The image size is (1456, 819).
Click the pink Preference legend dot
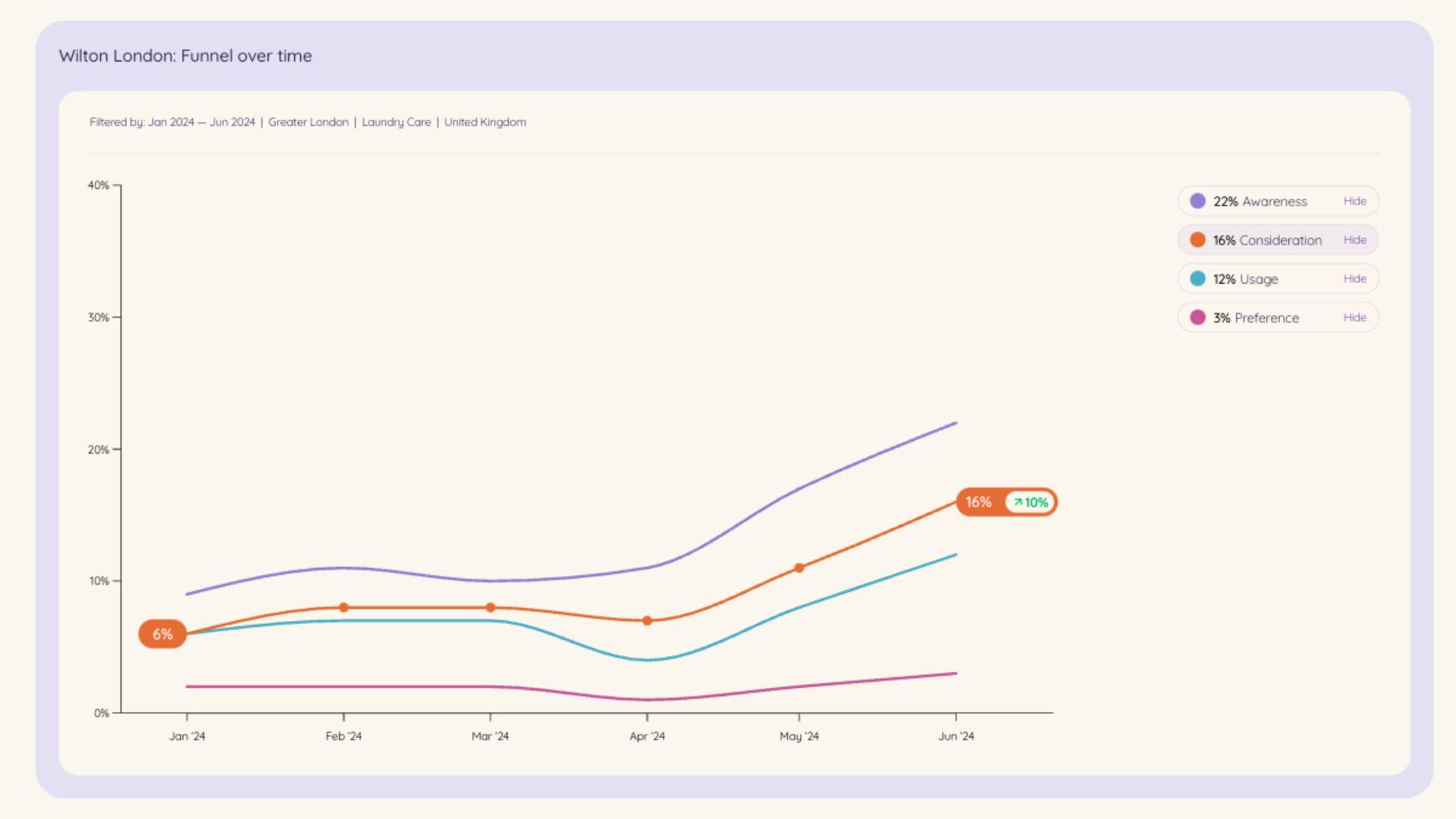point(1197,317)
